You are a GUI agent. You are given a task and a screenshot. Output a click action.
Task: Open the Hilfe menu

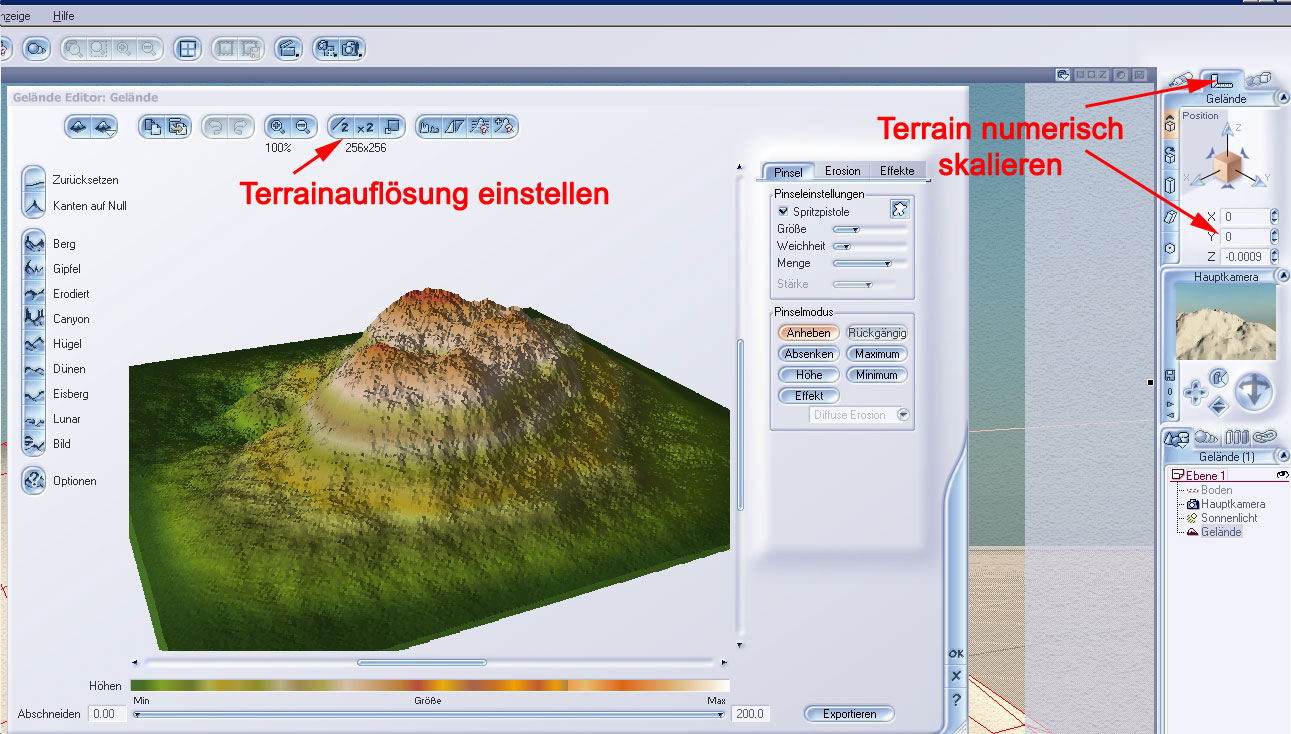(64, 16)
